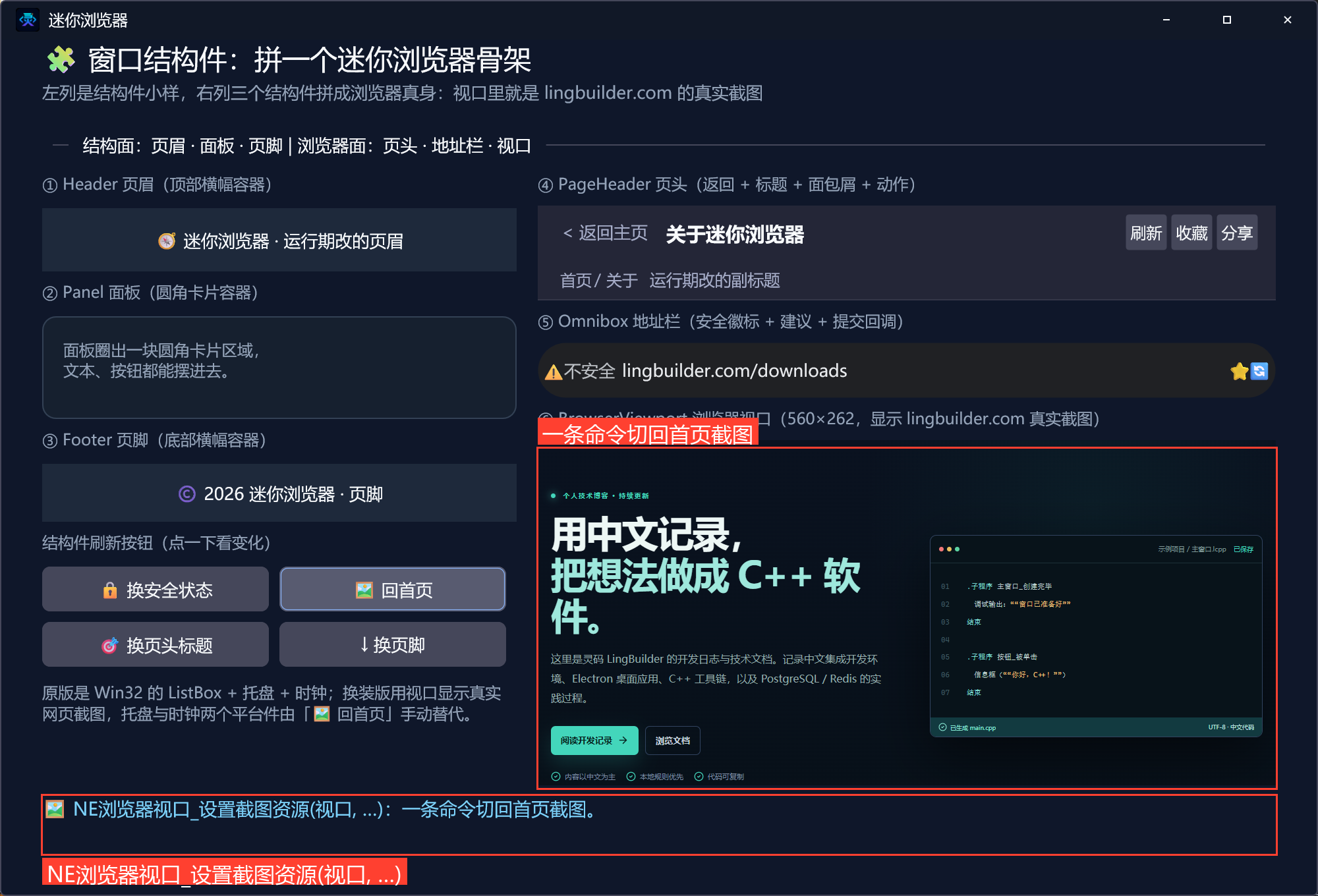Viewport: 1318px width, 896px height.
Task: Click the 换页脚 button
Action: [x=393, y=645]
